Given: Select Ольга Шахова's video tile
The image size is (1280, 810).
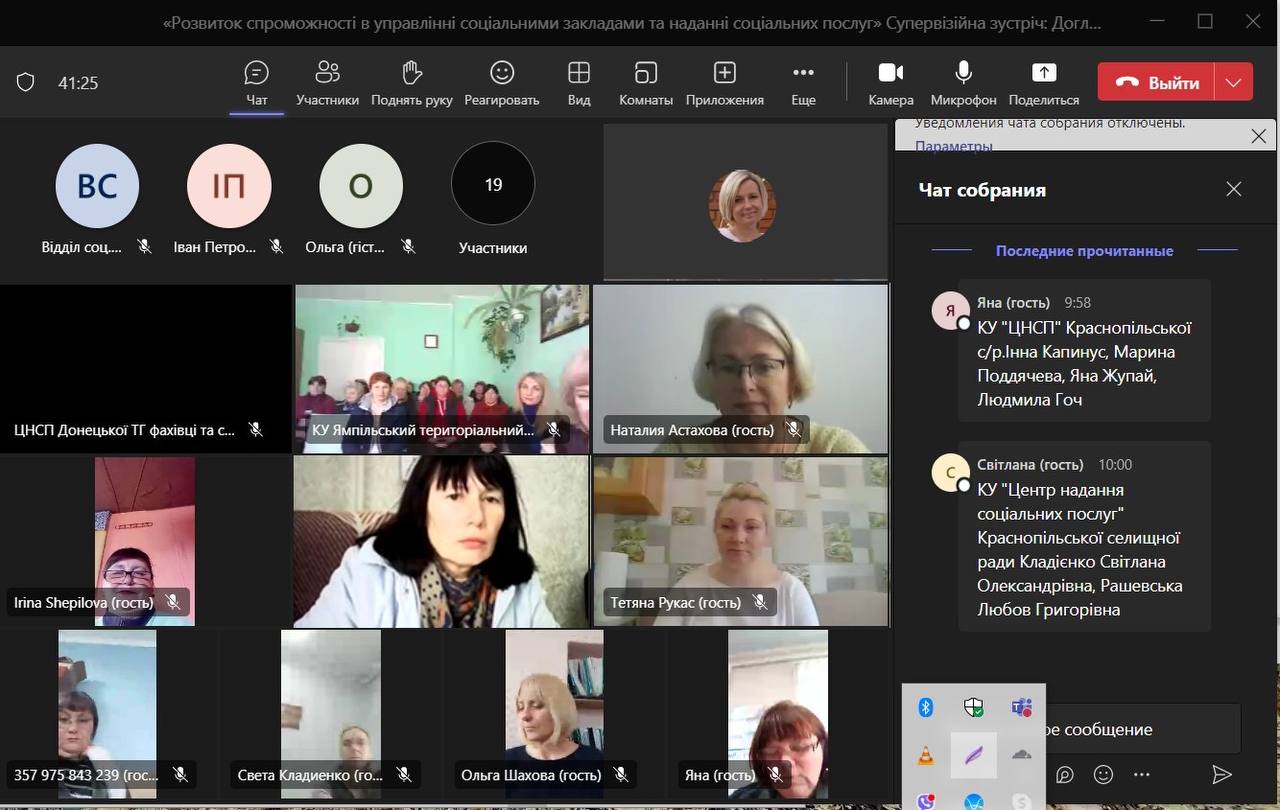Looking at the screenshot, I should click(554, 714).
